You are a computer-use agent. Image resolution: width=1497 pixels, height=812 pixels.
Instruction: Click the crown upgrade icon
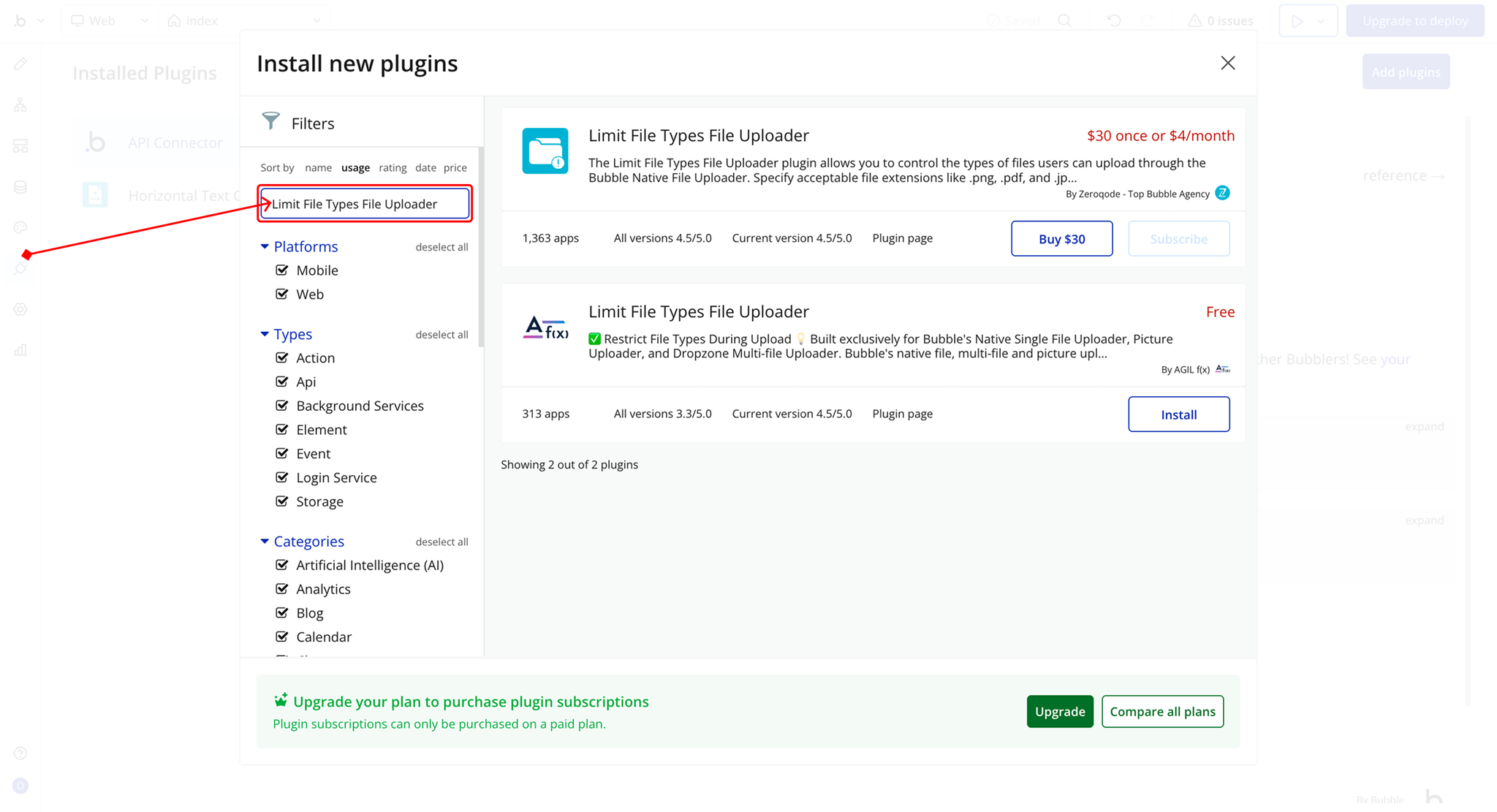coord(281,700)
